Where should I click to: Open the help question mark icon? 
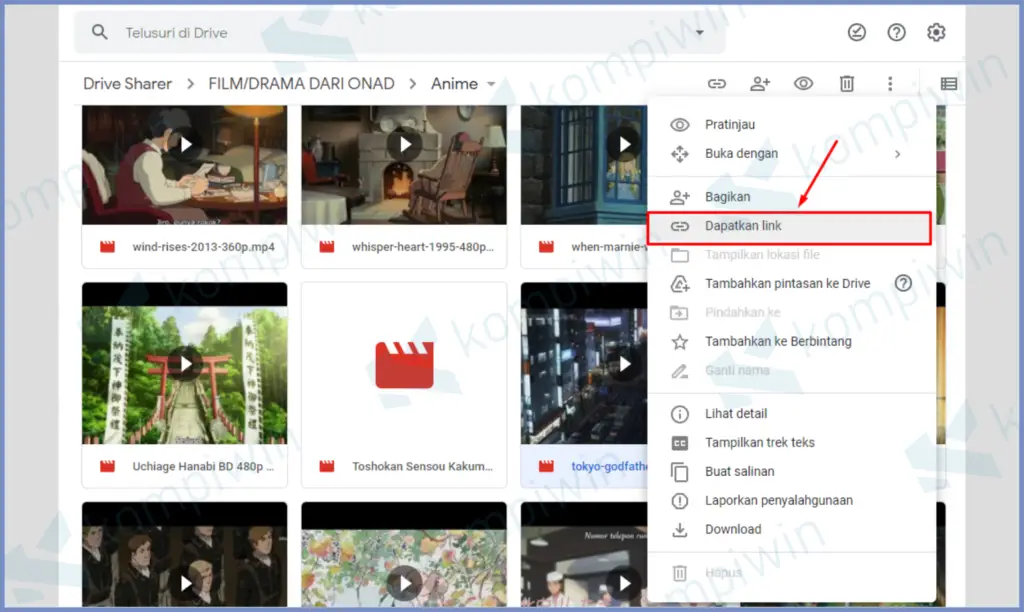point(897,32)
